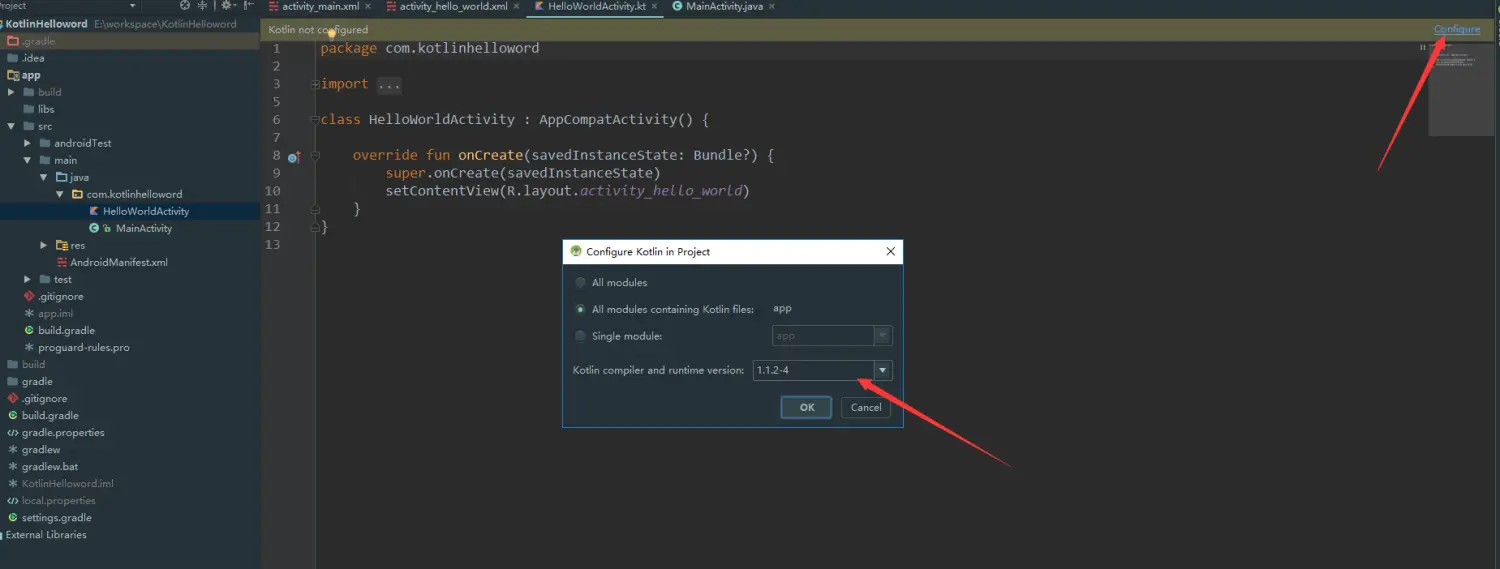Open the Project view selector dropdown
The image size is (1500, 569).
132,6
